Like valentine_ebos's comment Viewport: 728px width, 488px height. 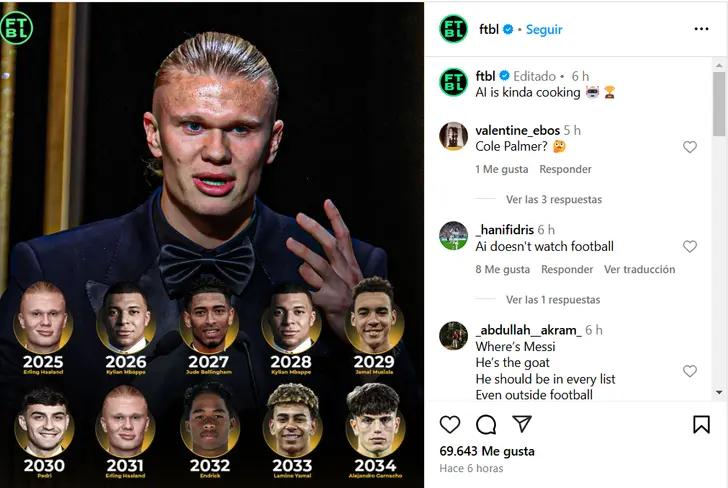click(689, 147)
